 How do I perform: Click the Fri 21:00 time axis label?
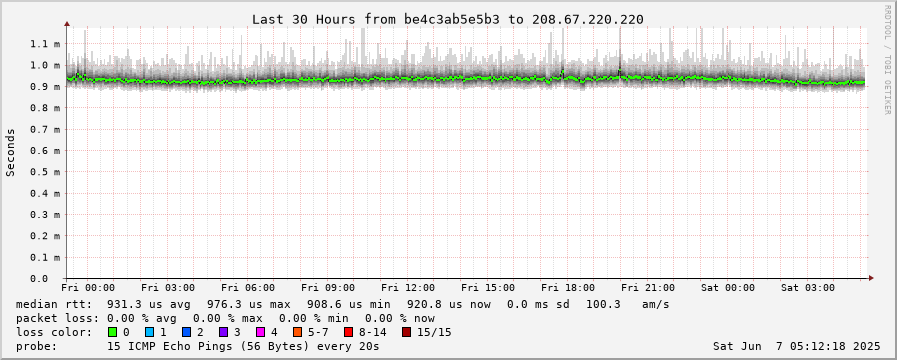[x=648, y=287]
